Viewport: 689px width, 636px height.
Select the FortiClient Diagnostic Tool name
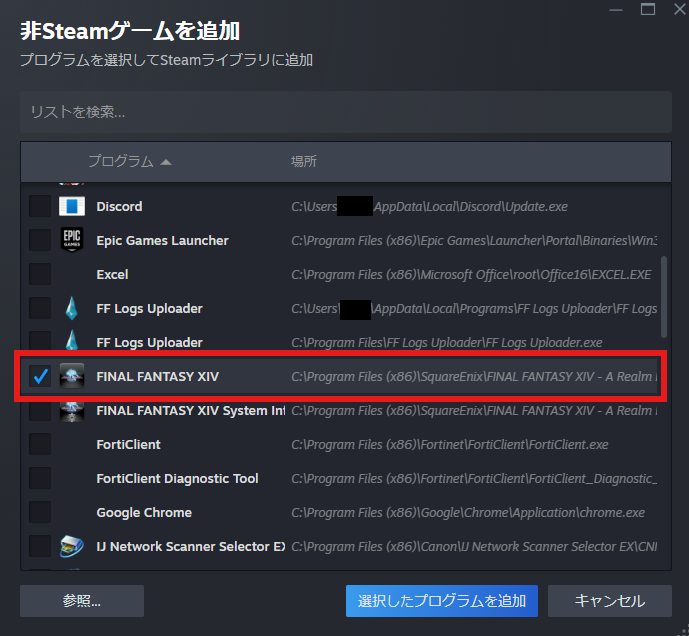point(177,478)
